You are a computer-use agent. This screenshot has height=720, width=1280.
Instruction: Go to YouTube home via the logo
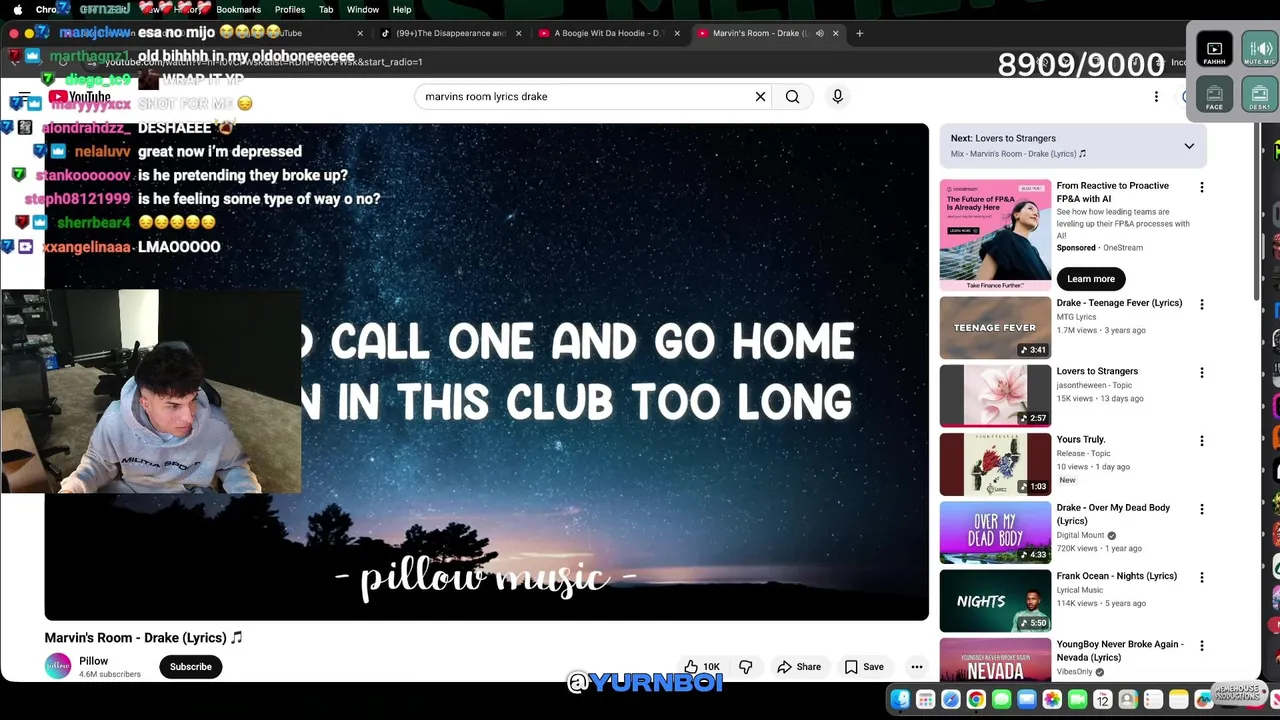(x=80, y=97)
